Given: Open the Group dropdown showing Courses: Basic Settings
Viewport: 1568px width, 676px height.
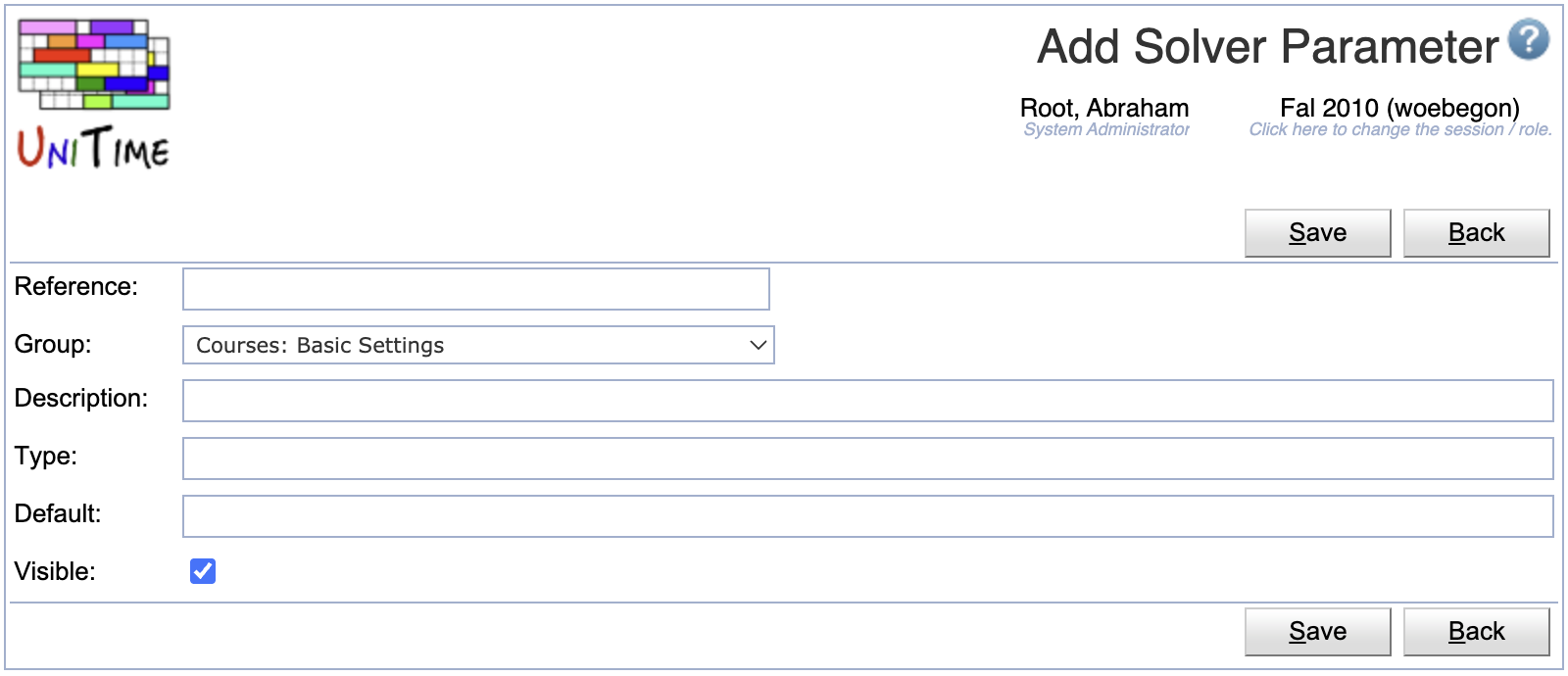Looking at the screenshot, I should (478, 345).
